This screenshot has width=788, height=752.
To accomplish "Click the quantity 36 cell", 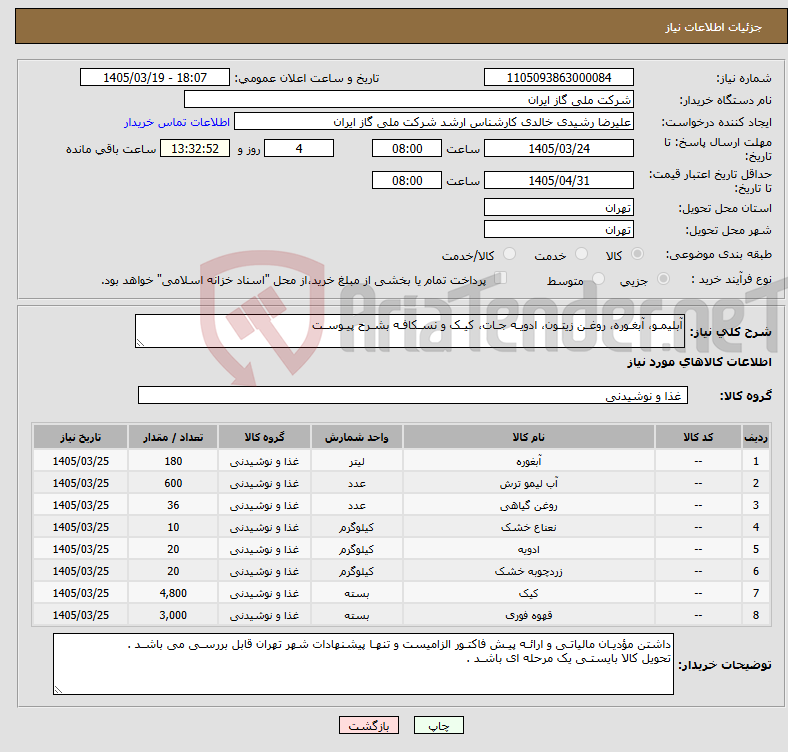I will coord(173,505).
